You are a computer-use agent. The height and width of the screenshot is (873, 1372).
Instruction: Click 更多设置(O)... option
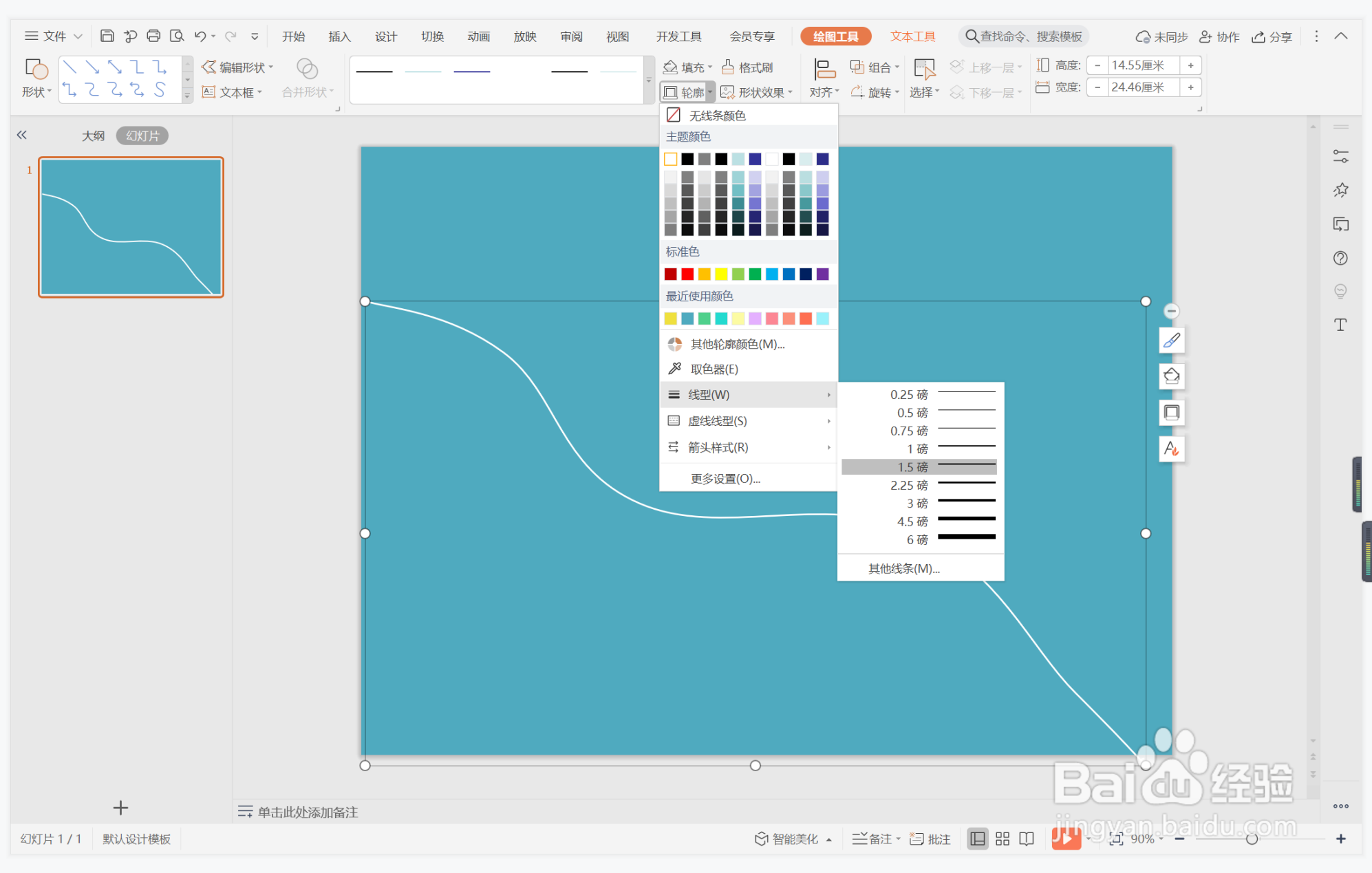725,479
